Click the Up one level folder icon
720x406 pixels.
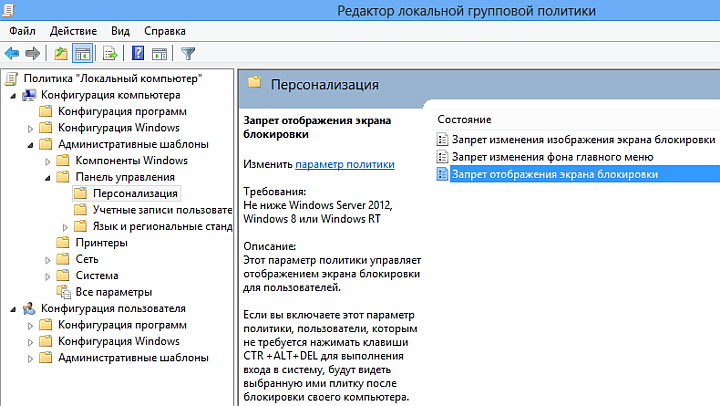pyautogui.click(x=61, y=53)
